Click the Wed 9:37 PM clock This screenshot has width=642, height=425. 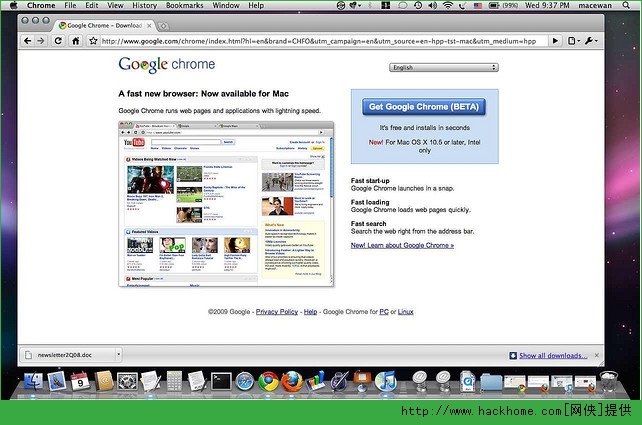[547, 5]
